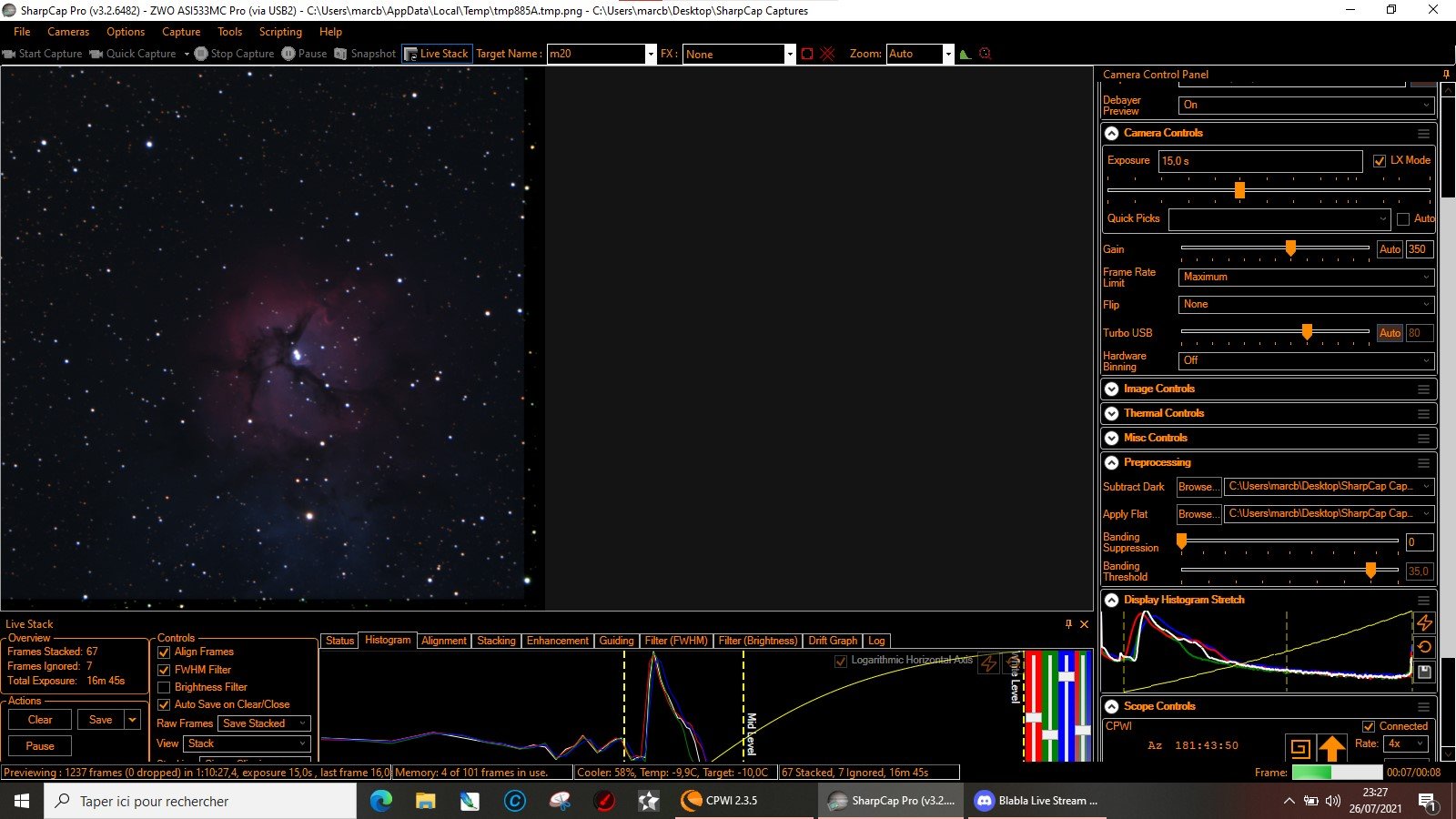Viewport: 1456px width, 819px height.
Task: Open the Preprocessing section hamburger menu icon
Action: [1423, 463]
